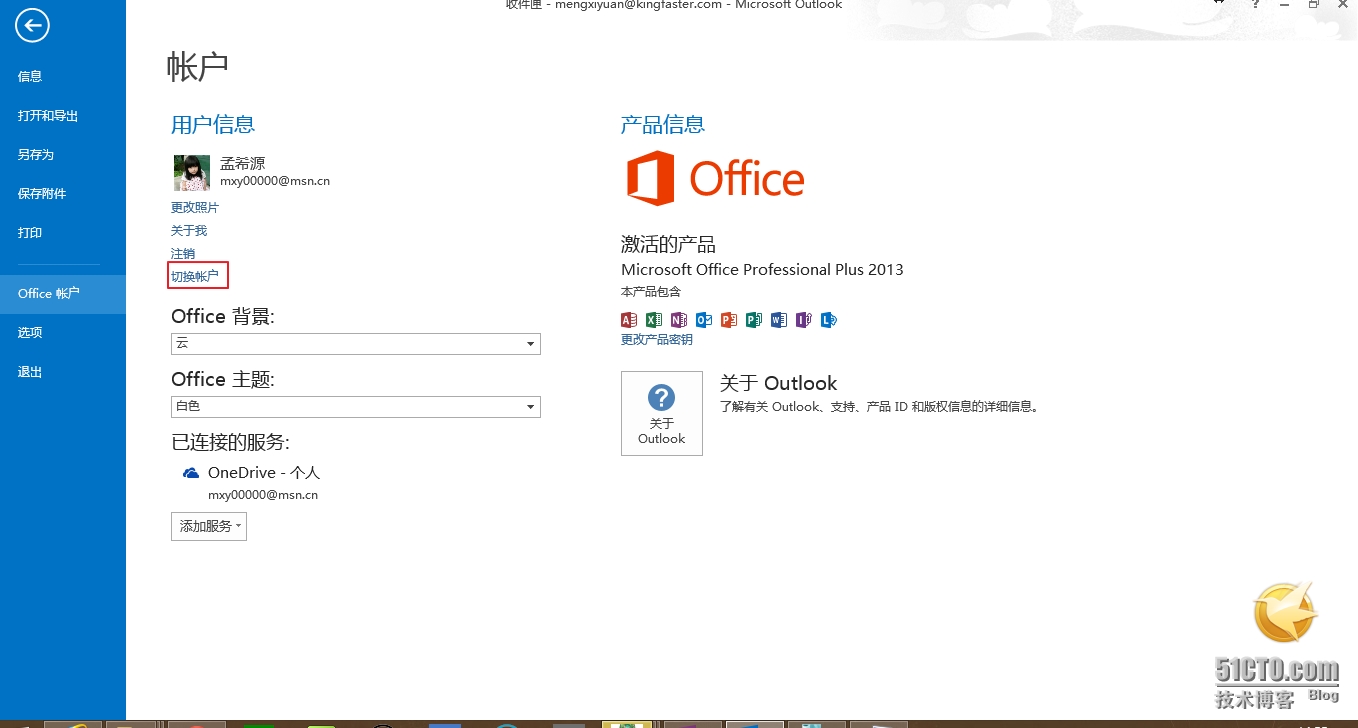This screenshot has height=728, width=1358.
Task: Click the purple OneNote product icon
Action: coord(679,320)
